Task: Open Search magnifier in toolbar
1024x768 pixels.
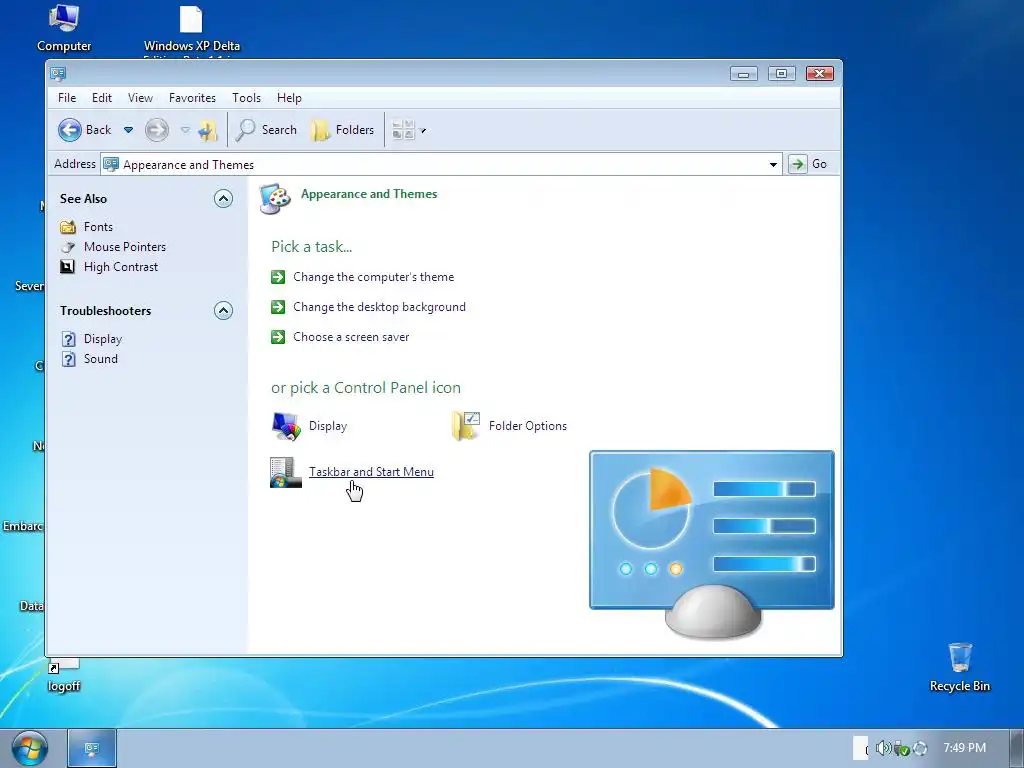Action: coord(246,130)
